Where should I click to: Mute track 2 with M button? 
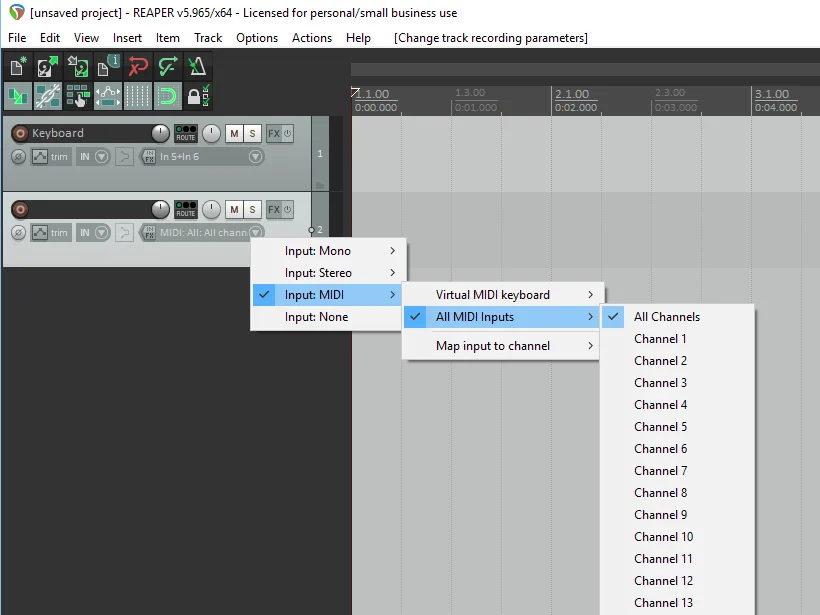point(234,210)
